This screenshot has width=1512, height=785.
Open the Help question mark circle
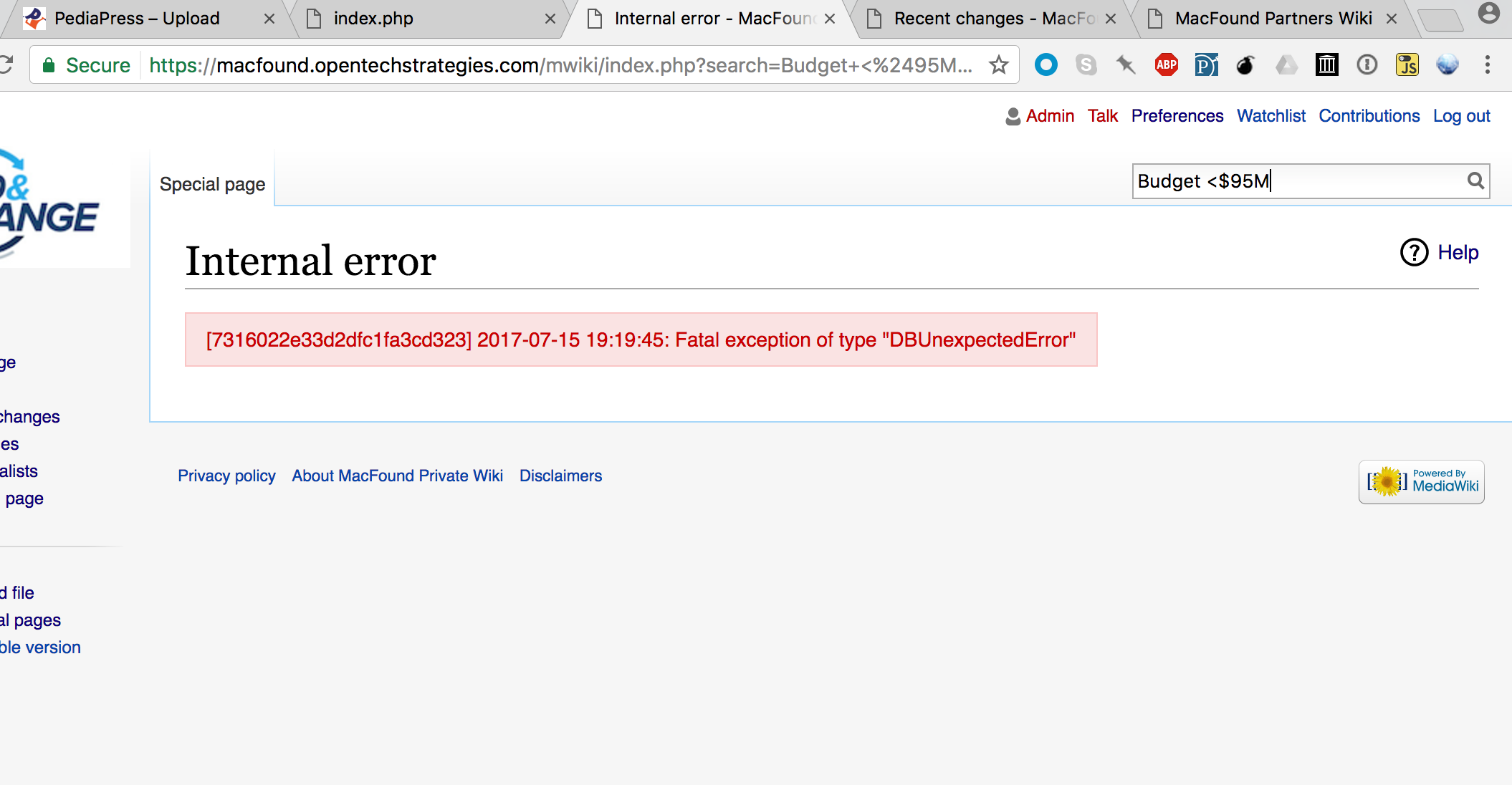pyautogui.click(x=1413, y=253)
